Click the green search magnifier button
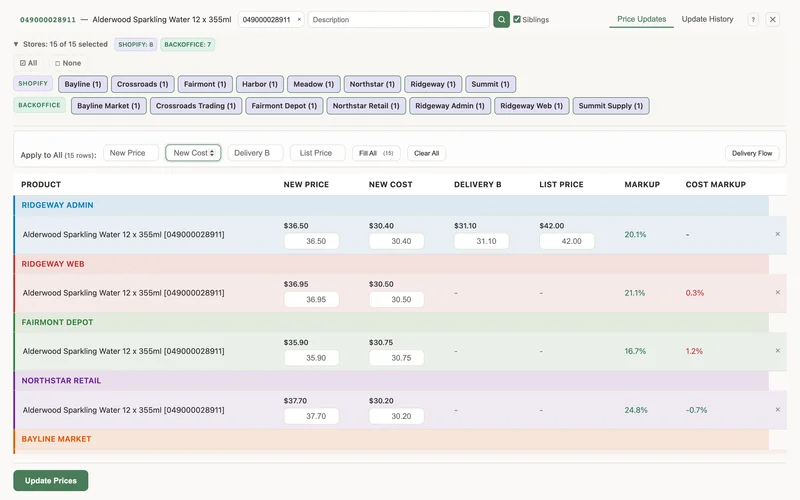This screenshot has width=800, height=500. (x=501, y=19)
